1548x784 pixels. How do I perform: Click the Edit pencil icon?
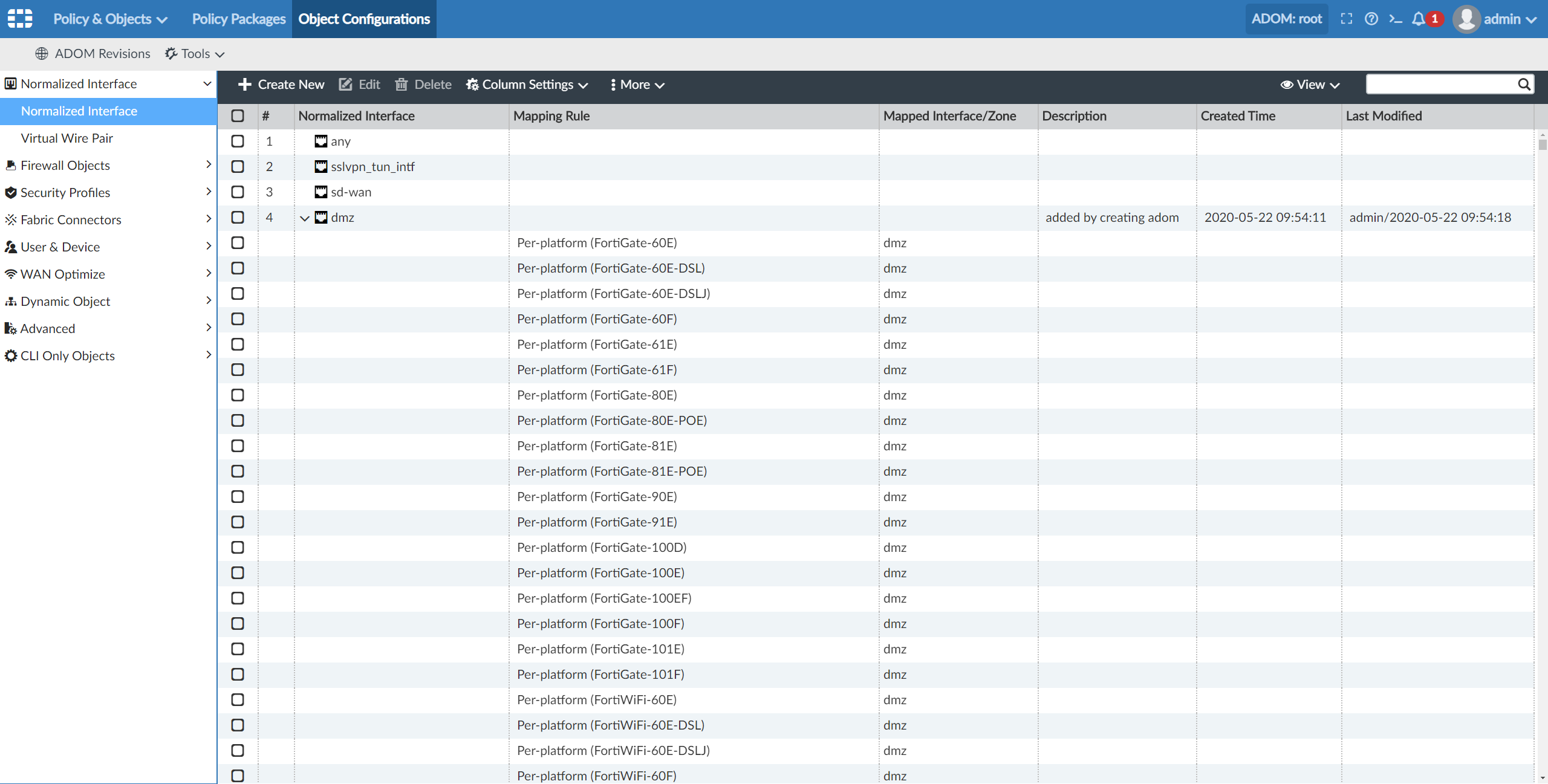[x=345, y=85]
